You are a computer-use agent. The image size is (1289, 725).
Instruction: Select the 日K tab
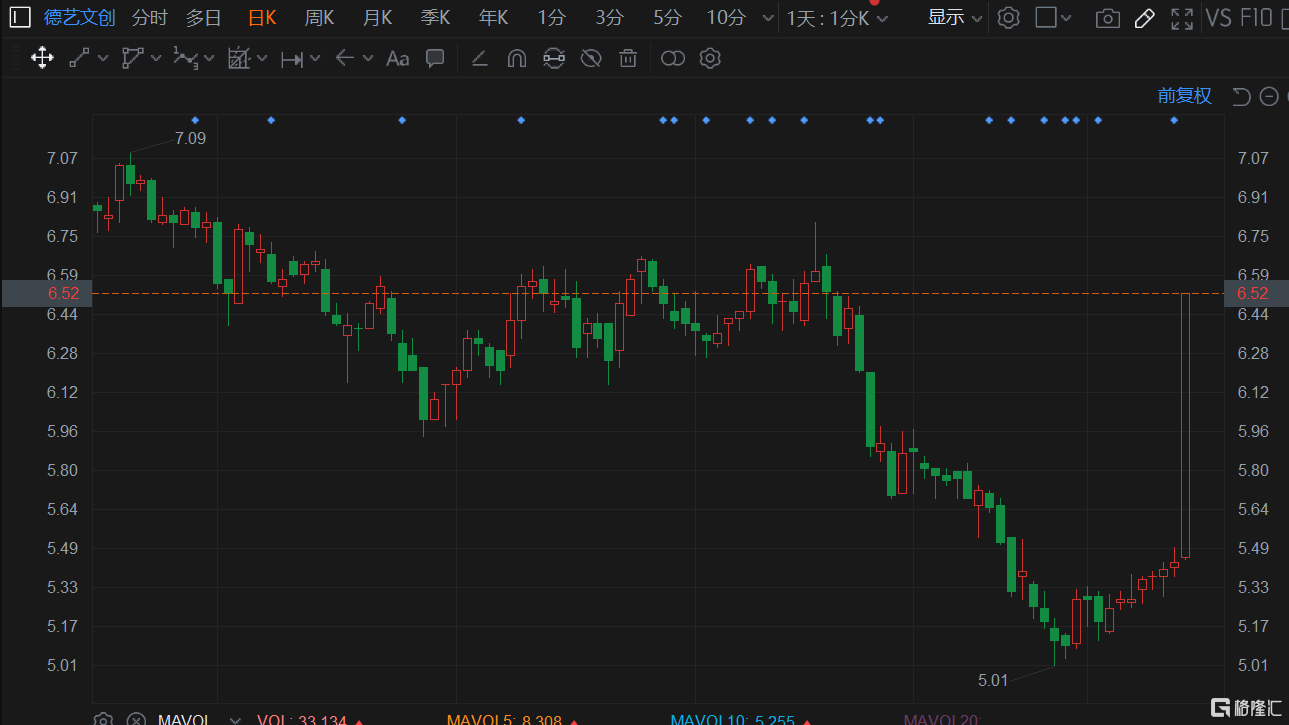tap(262, 18)
